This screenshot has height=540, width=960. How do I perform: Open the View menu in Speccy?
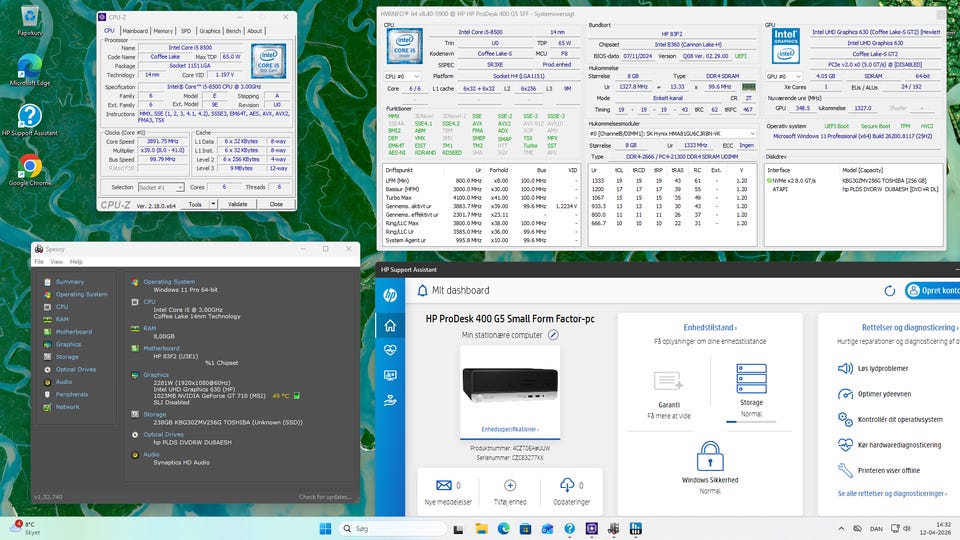click(57, 261)
